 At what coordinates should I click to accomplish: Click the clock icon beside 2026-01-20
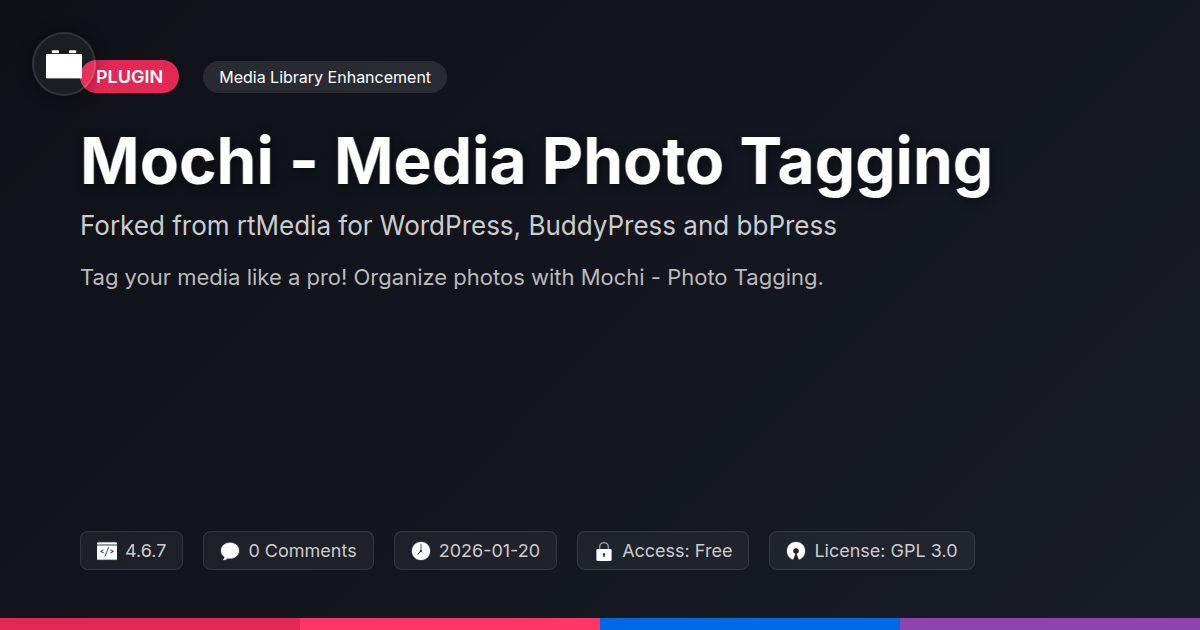[x=421, y=551]
